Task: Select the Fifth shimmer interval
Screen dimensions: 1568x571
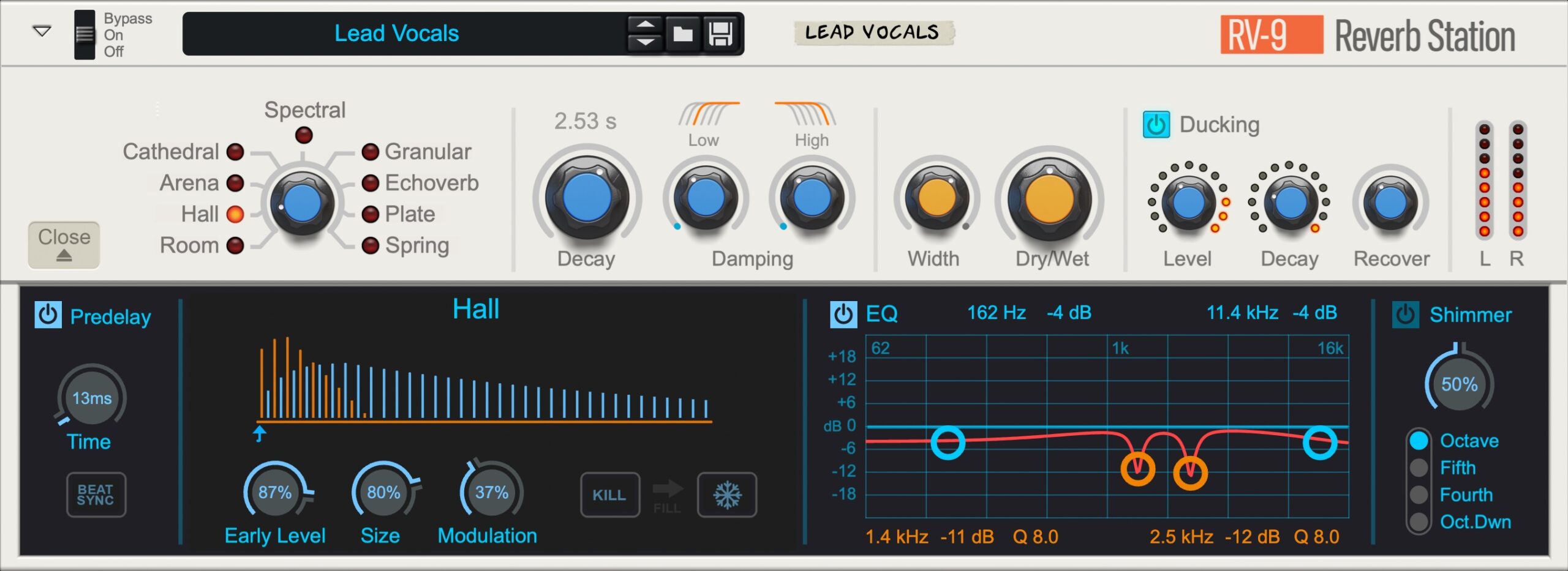Action: pyautogui.click(x=1419, y=468)
